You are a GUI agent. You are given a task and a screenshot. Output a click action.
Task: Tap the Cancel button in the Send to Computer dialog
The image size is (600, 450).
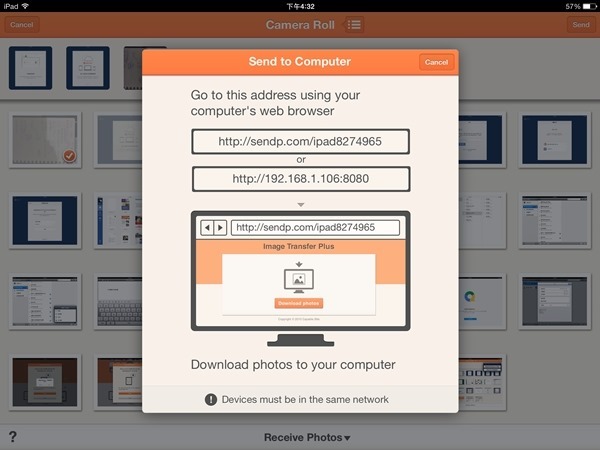click(x=436, y=62)
